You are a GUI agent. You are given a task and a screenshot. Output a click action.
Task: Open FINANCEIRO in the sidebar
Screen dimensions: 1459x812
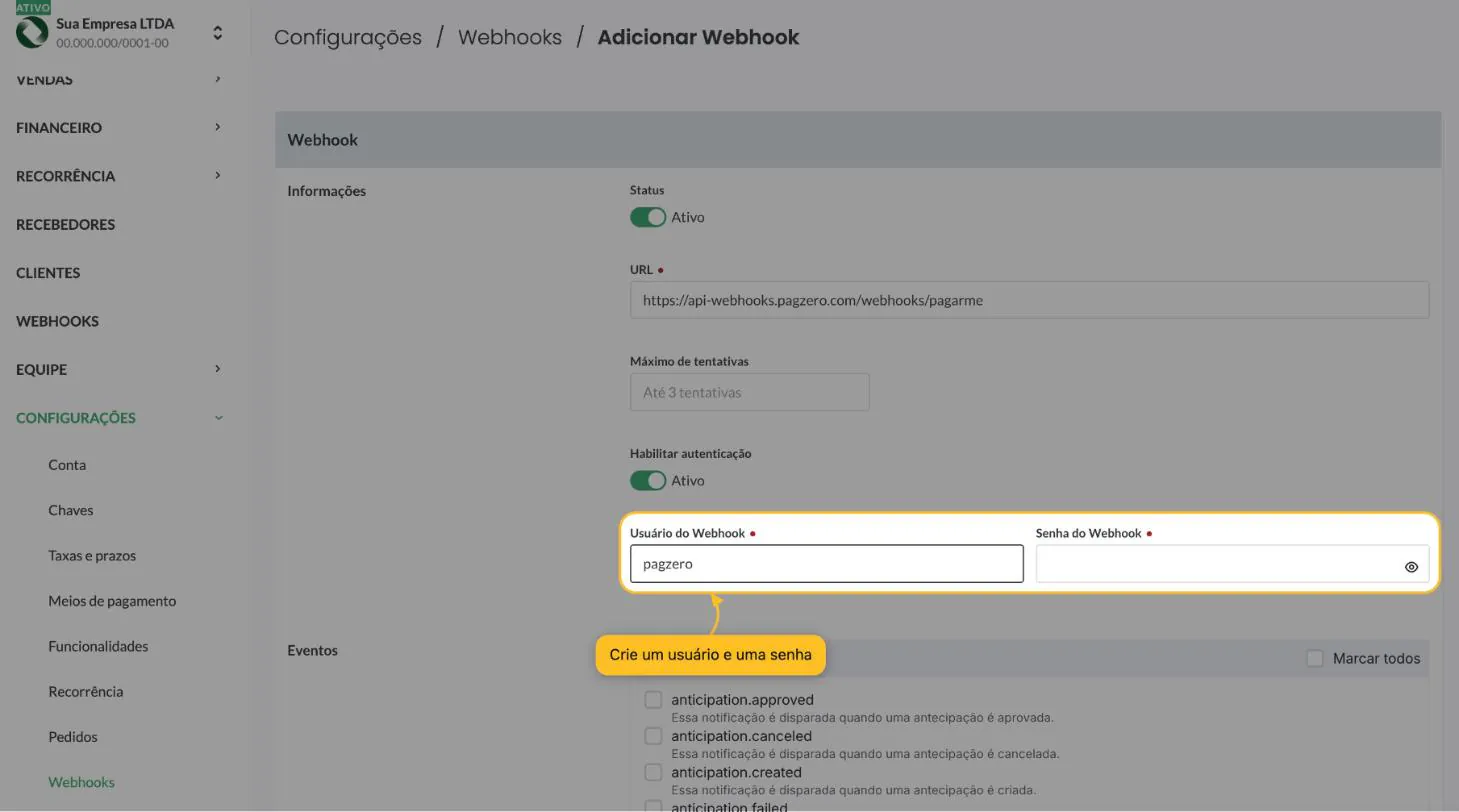pos(59,127)
